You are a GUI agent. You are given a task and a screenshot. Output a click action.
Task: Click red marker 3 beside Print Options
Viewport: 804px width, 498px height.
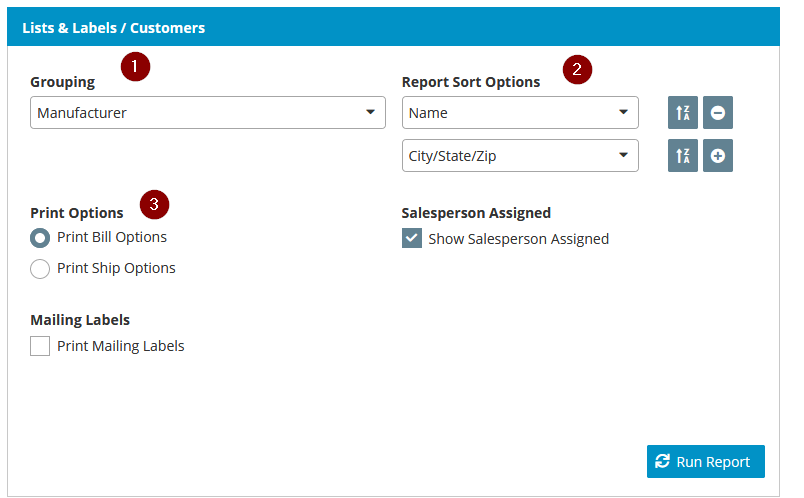(x=154, y=204)
